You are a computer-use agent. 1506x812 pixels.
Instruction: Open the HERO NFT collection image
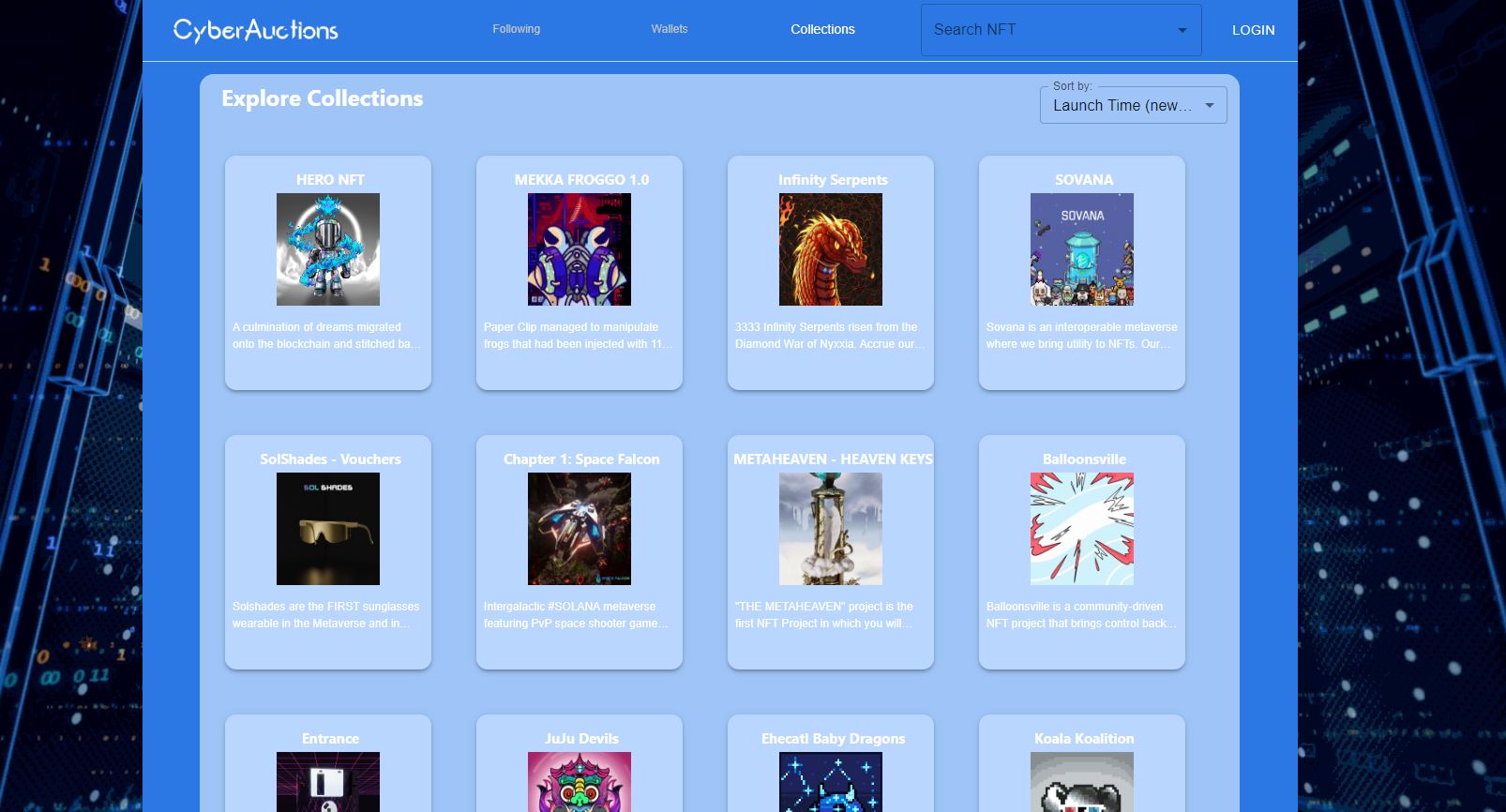328,249
